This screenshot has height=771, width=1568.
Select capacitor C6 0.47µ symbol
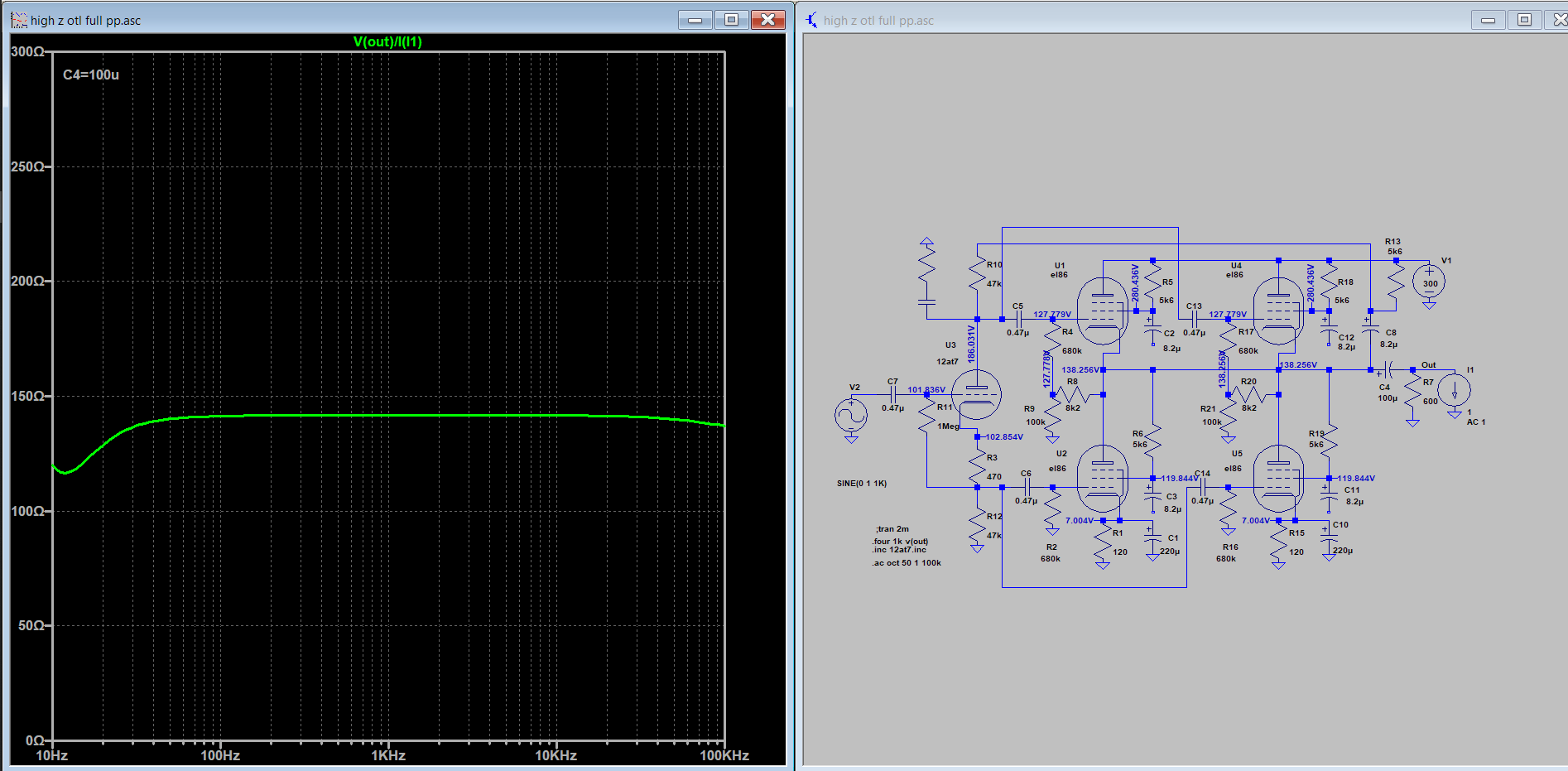pos(1027,487)
